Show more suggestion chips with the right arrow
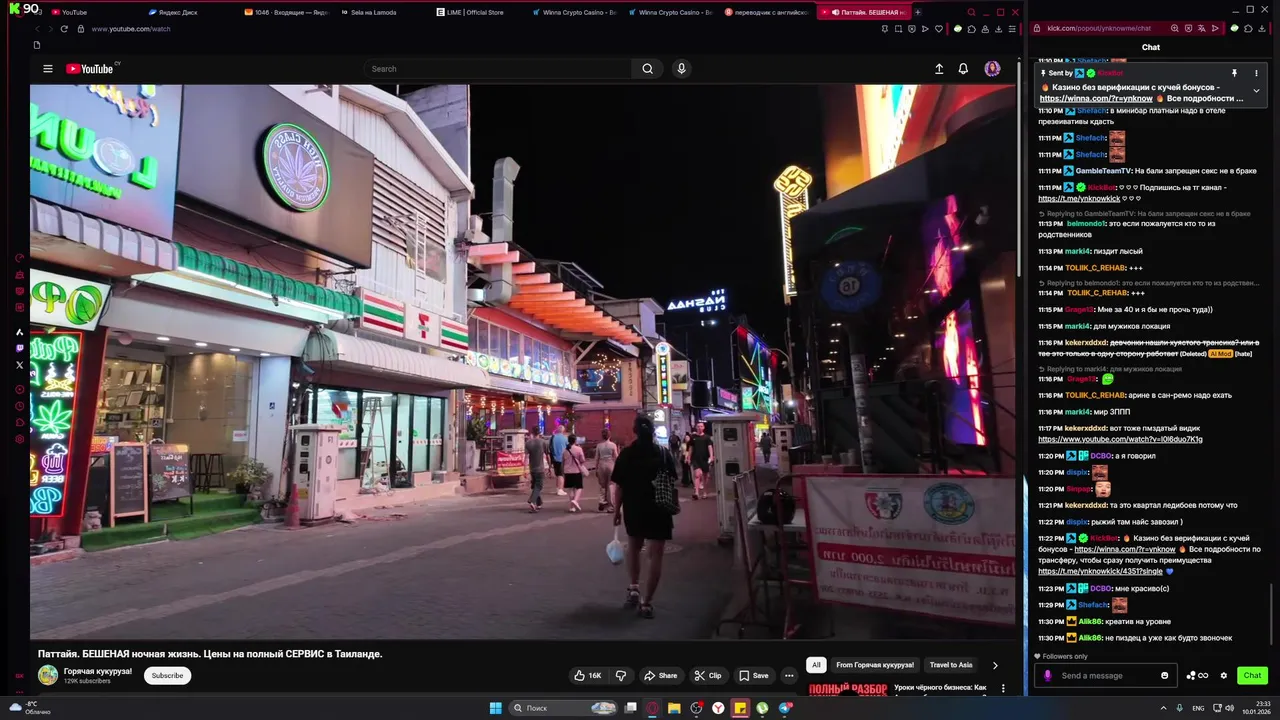The image size is (1280, 720). coord(995,665)
